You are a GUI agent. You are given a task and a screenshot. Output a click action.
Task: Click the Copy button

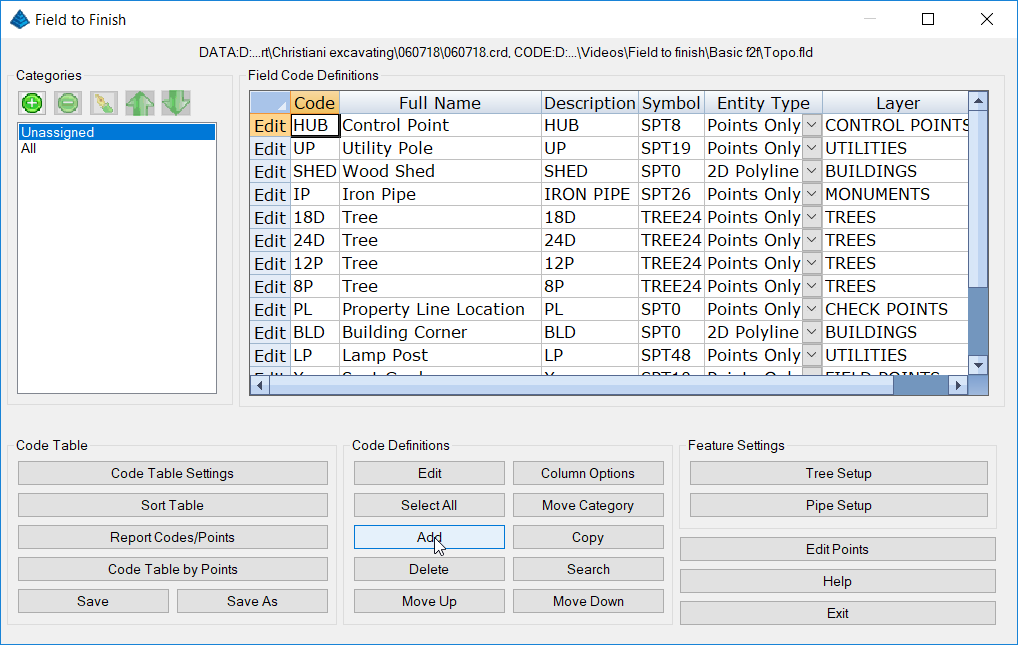(x=588, y=537)
